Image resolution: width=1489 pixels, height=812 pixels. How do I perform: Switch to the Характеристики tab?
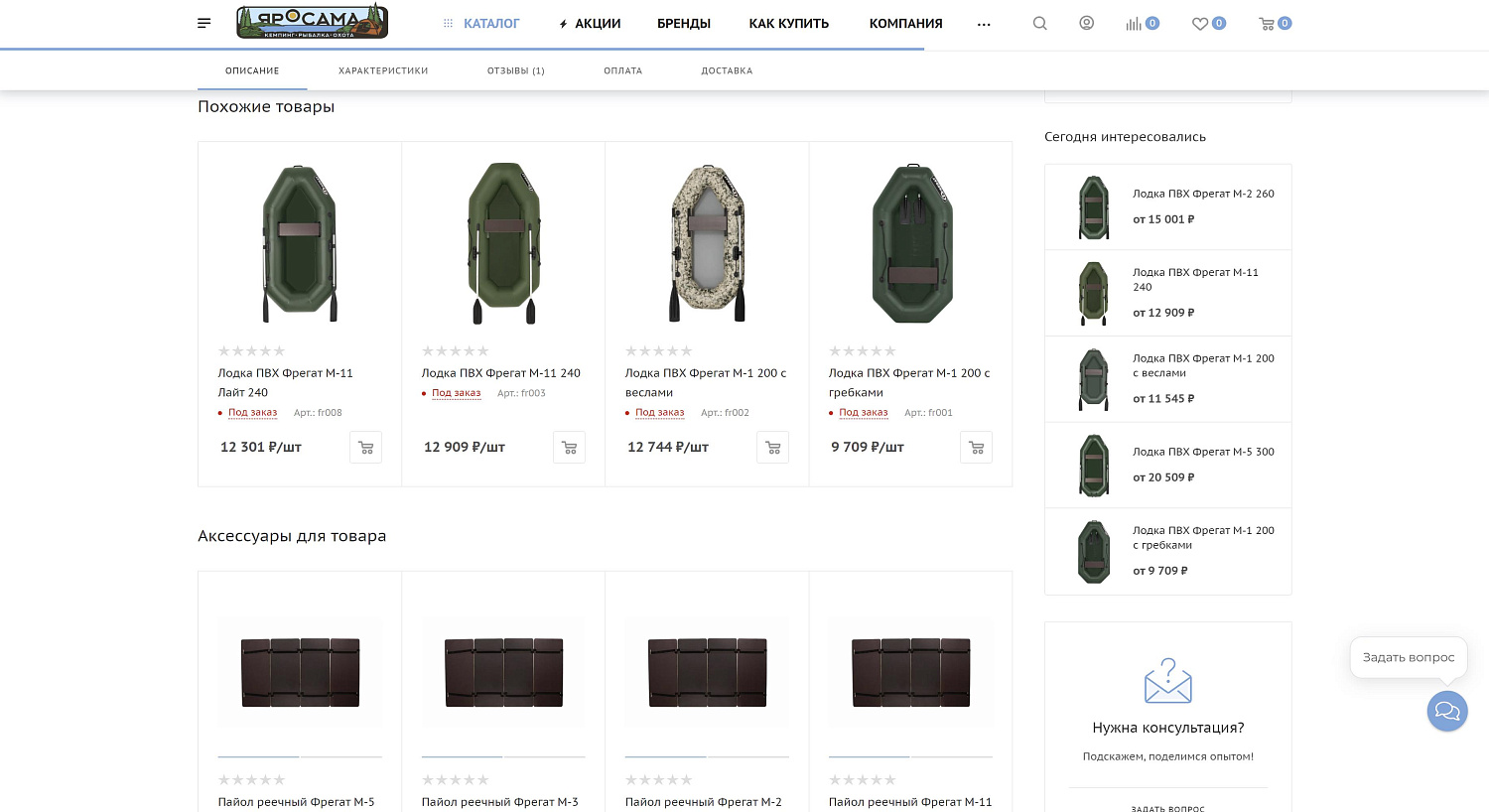point(383,70)
